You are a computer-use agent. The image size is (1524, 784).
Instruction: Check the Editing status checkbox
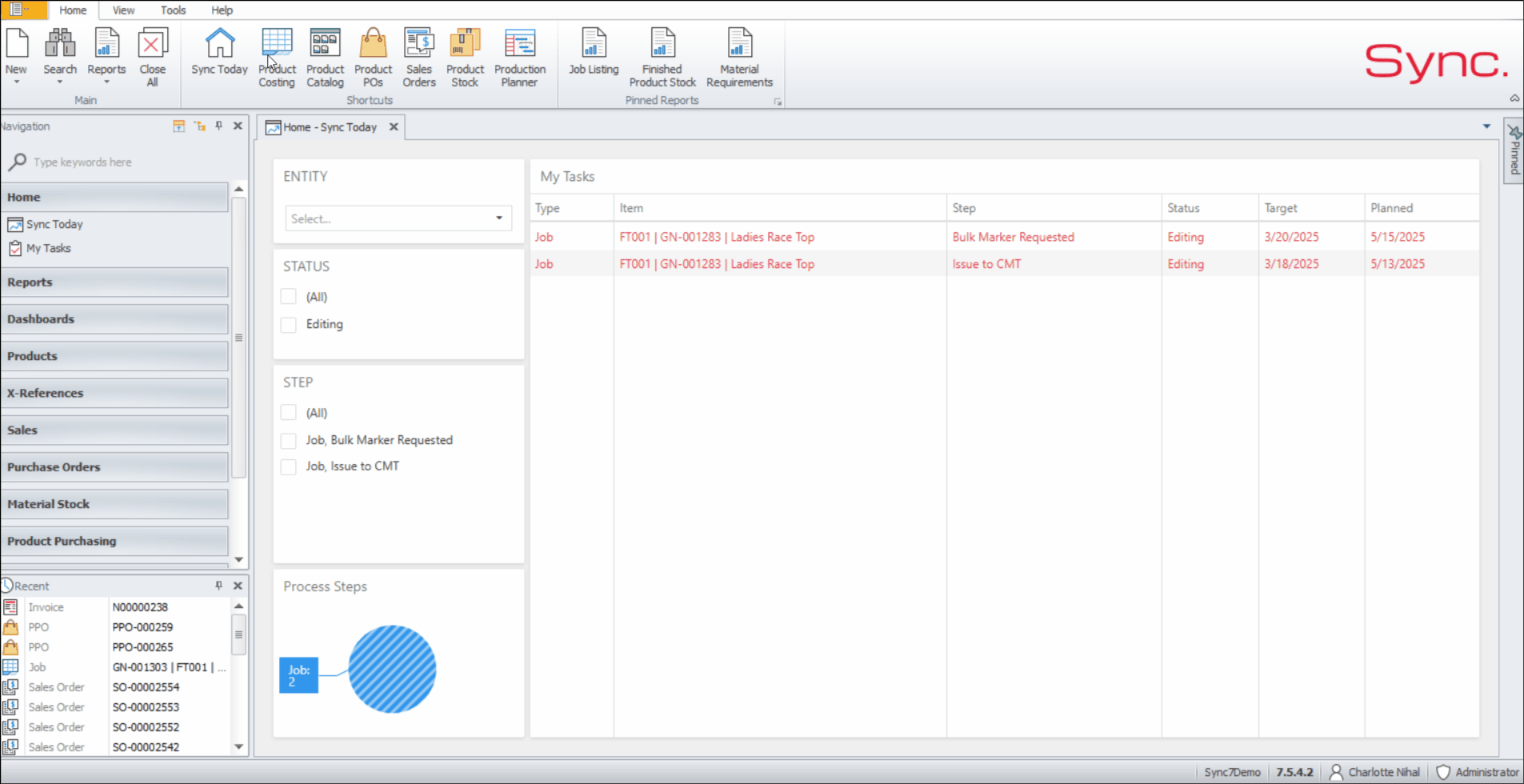[289, 324]
